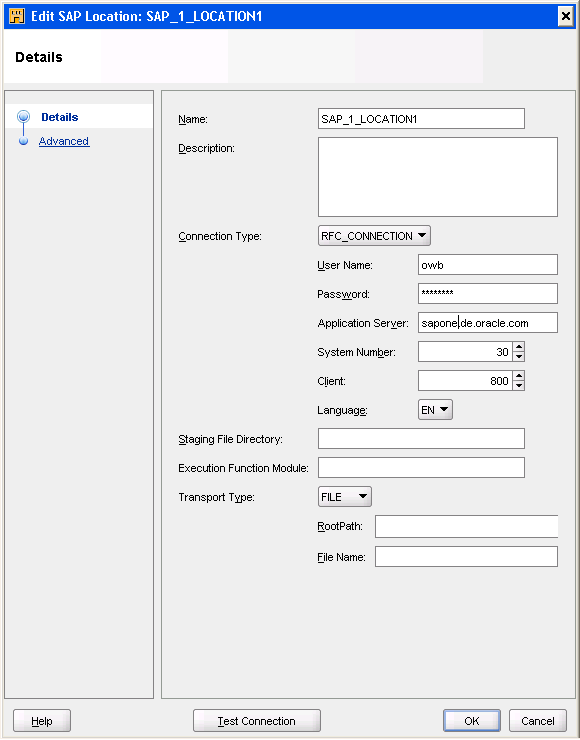The height and width of the screenshot is (740, 580).
Task: Decrement the Client value spinner
Action: [x=519, y=386]
